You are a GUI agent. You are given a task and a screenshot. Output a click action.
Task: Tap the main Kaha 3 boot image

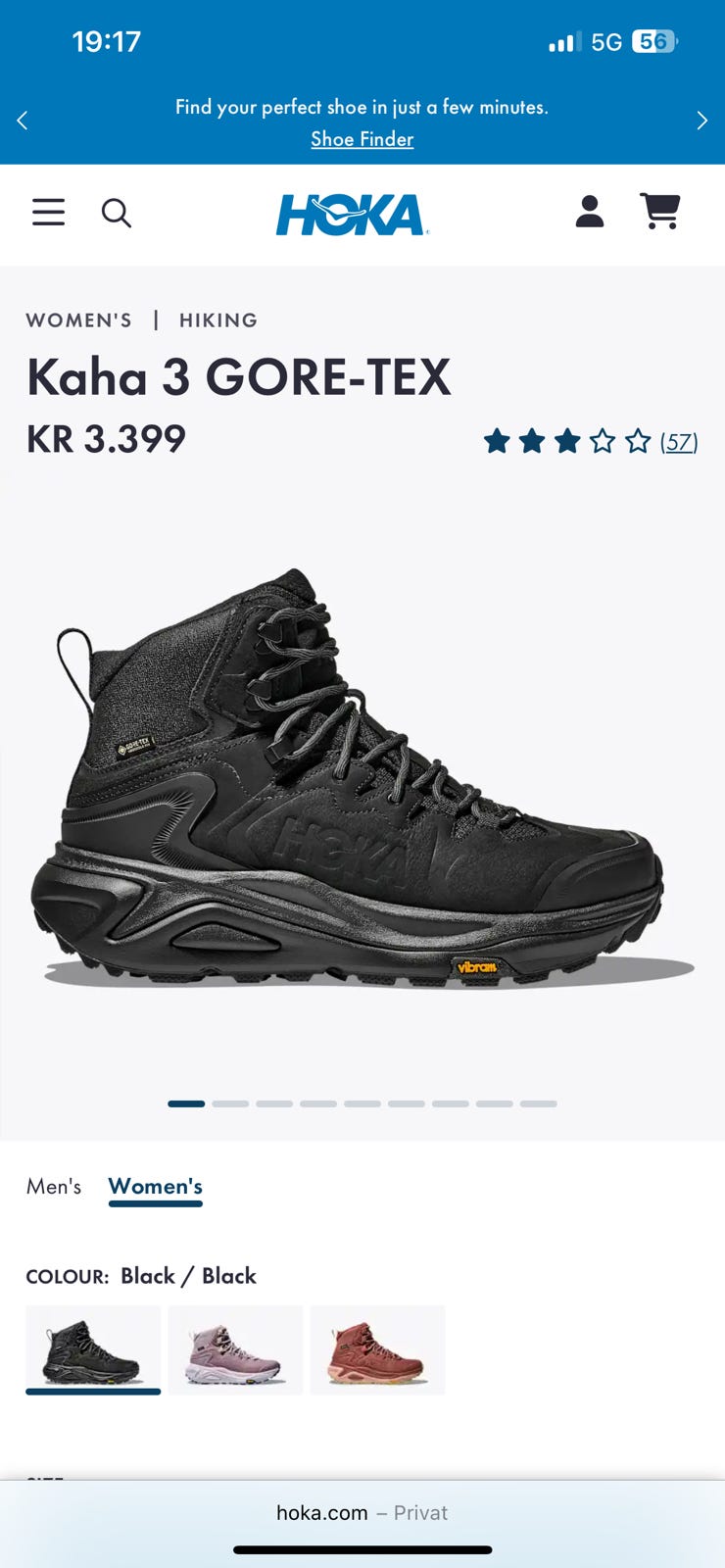click(362, 779)
